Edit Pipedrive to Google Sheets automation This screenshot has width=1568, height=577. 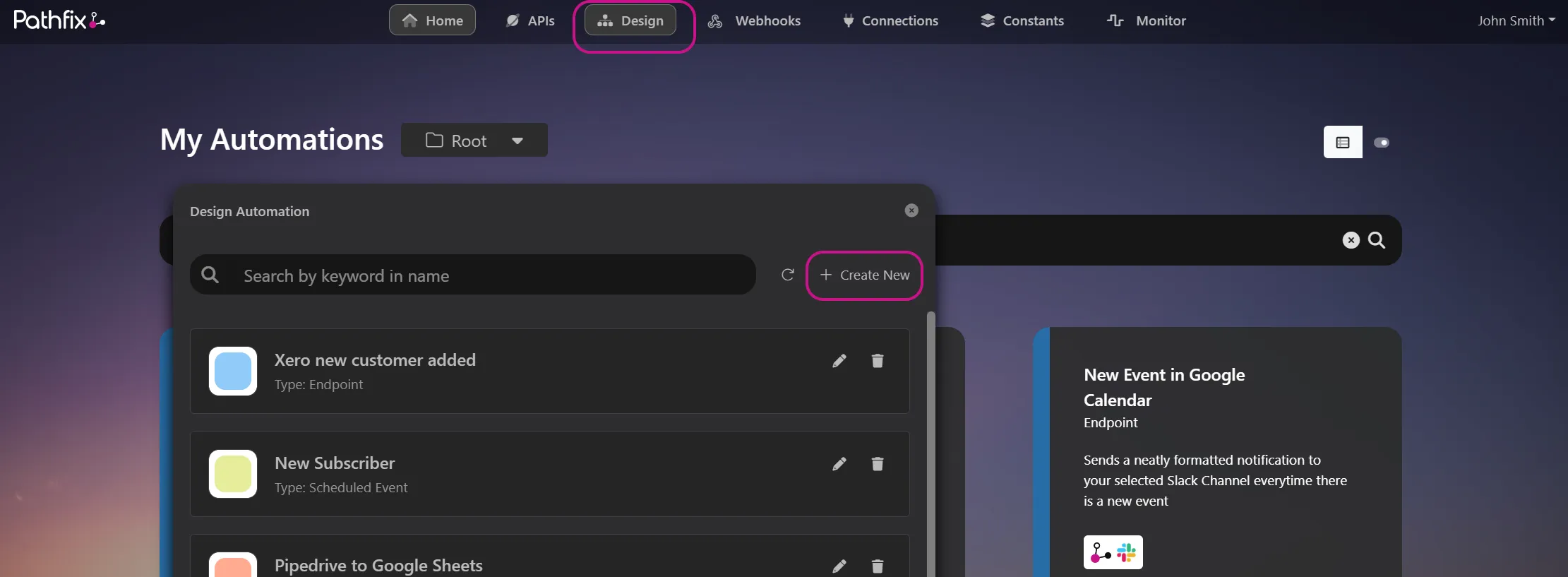point(839,566)
